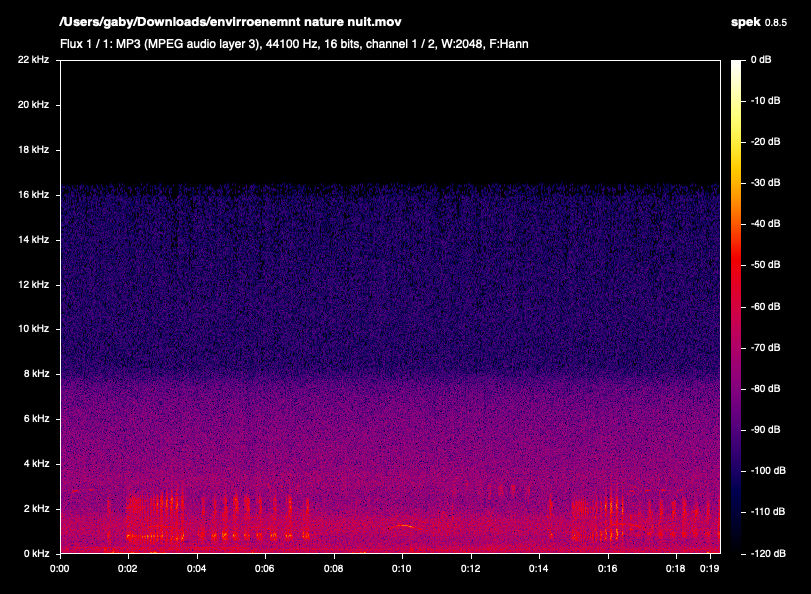Click the 0:10 time axis marker
This screenshot has width=811, height=594.
tap(402, 568)
